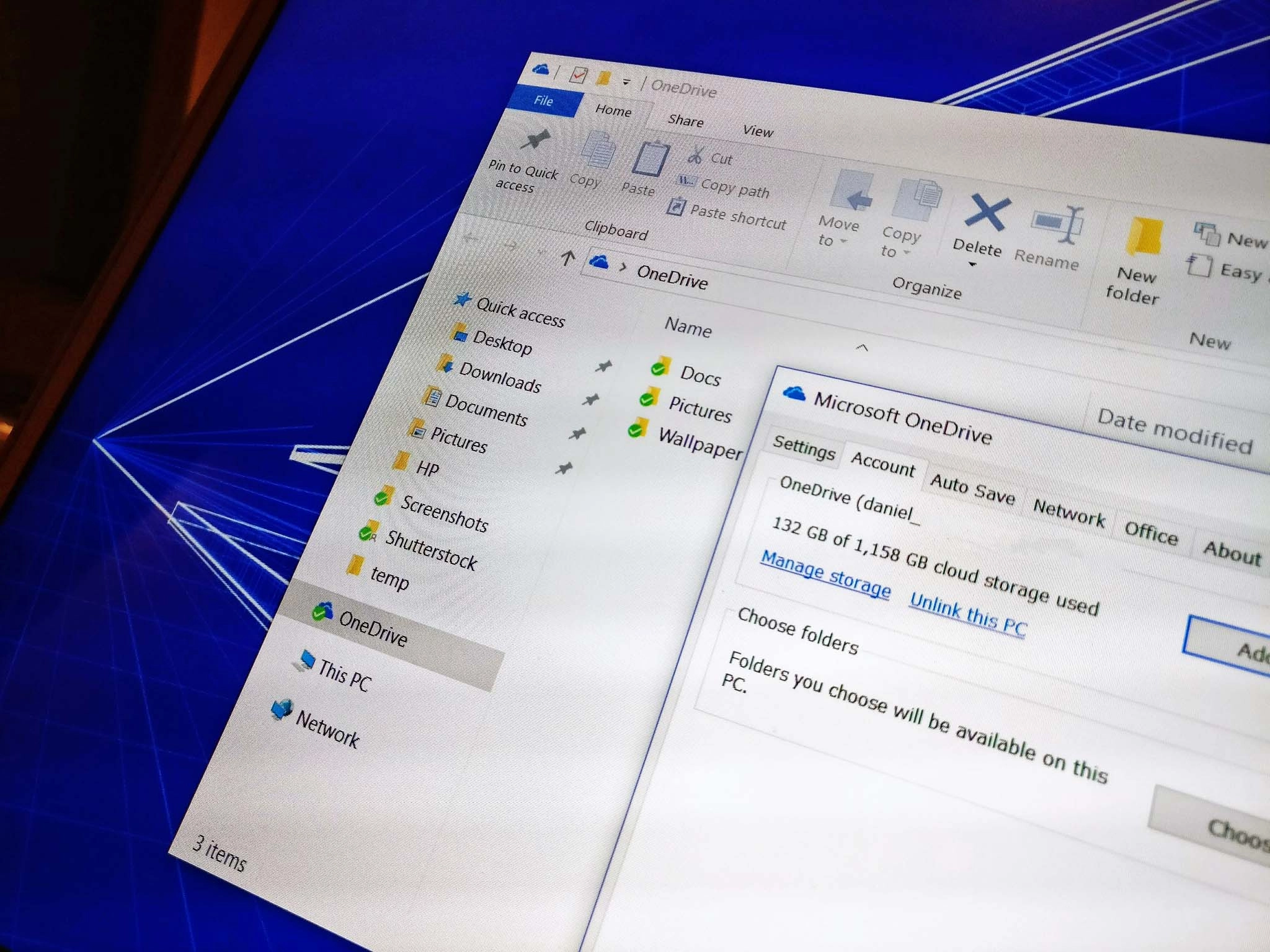Click the sort arrow above the Name column
The height and width of the screenshot is (952, 1270).
(x=862, y=348)
